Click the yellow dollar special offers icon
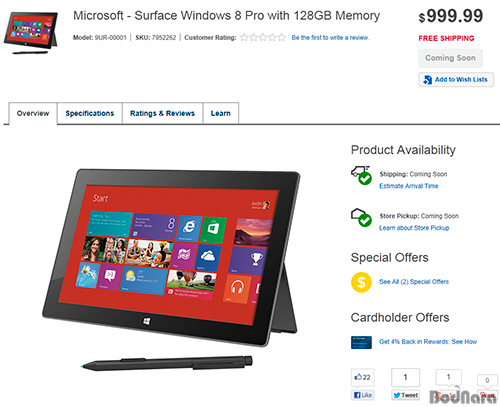The height and width of the screenshot is (407, 500). coord(361,282)
